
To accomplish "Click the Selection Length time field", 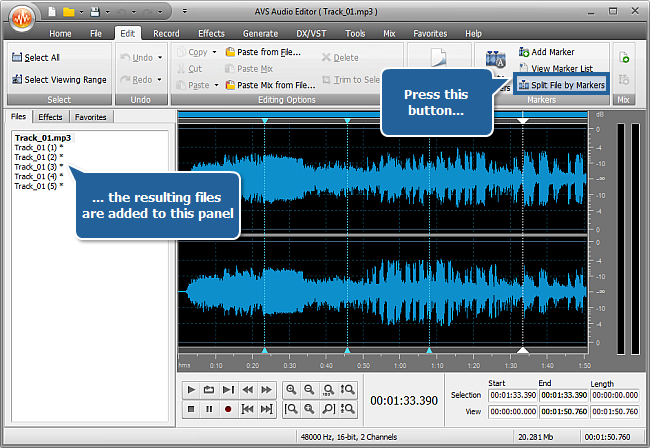I will [x=615, y=395].
